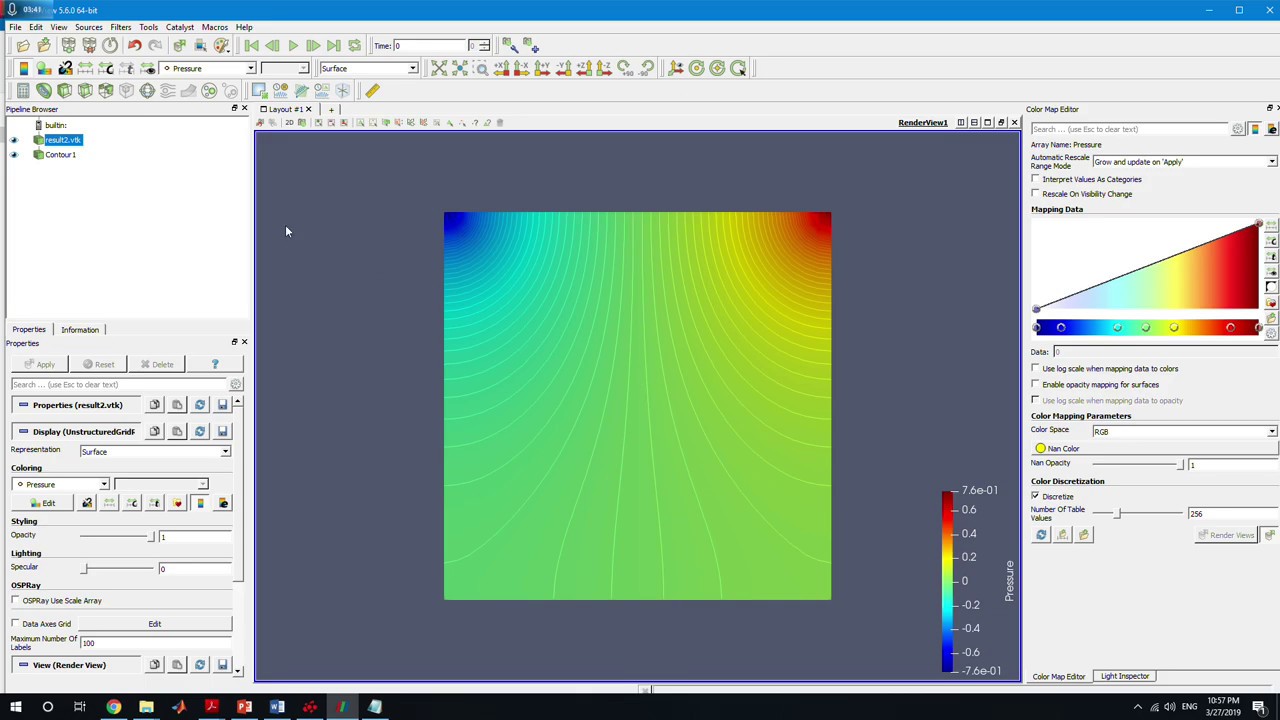This screenshot has width=1280, height=720.
Task: Open Color Space RGB dropdown
Action: pos(1184,431)
